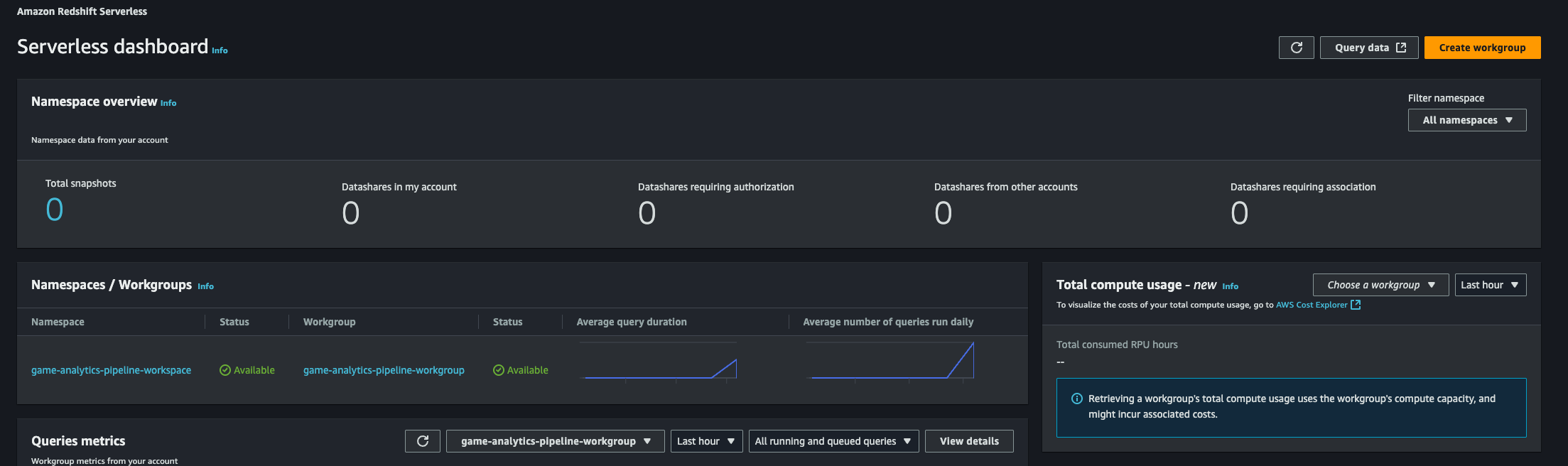Screen dimensions: 1568x466
Task: Click Total consumed RPU hours label
Action: click(x=1117, y=345)
